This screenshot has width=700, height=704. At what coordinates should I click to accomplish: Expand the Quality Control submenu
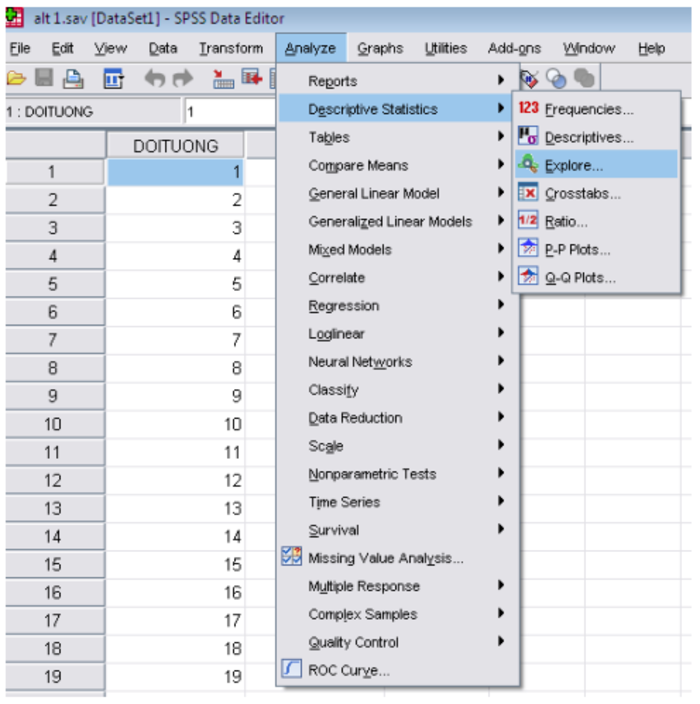398,642
